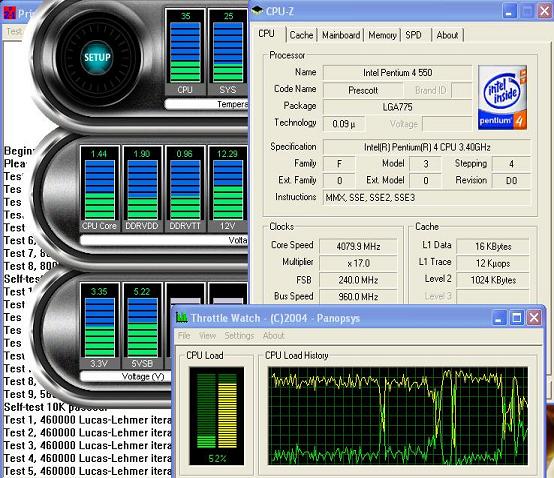
Task: Open Throttle Watch File menu
Action: [x=184, y=335]
